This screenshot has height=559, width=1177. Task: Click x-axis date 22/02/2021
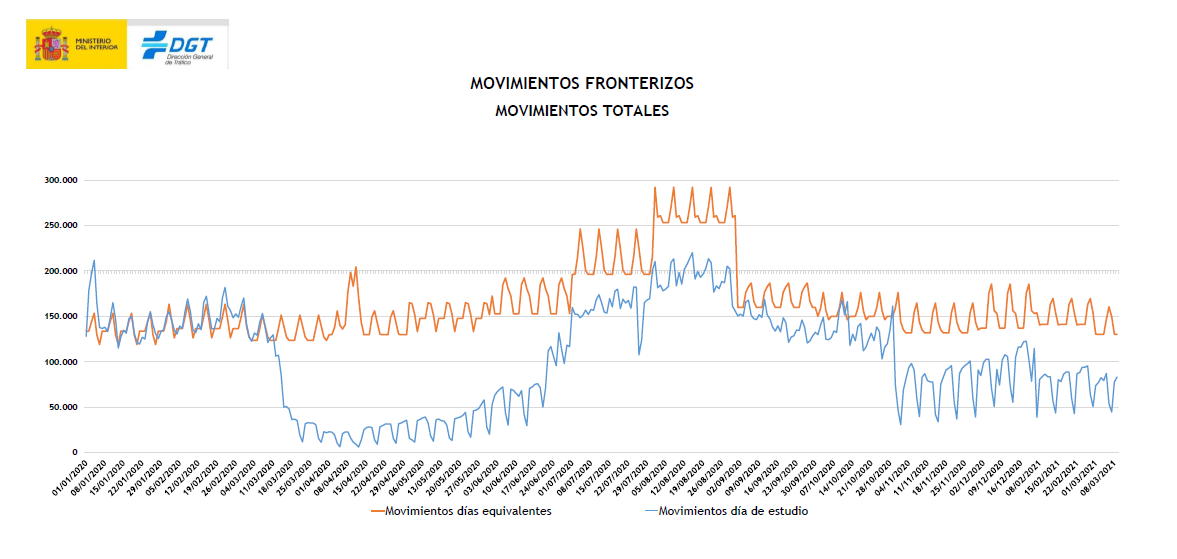(1061, 476)
